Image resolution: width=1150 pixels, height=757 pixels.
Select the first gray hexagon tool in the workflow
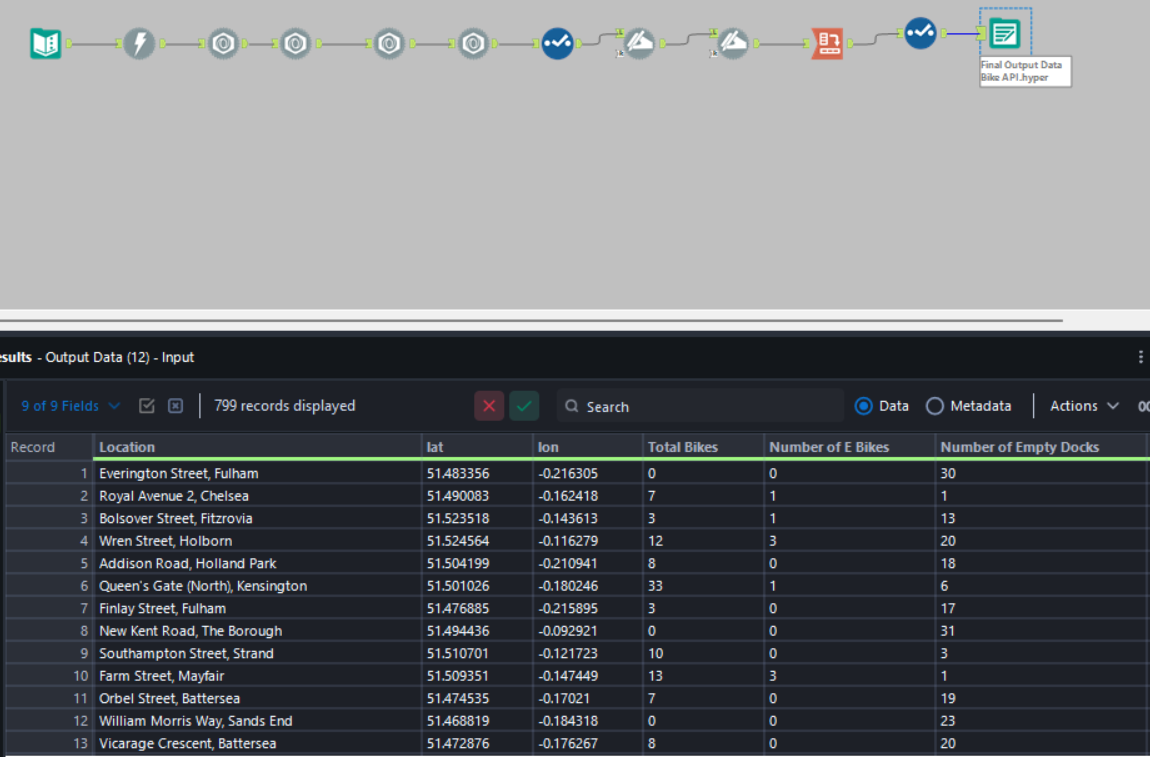(223, 43)
